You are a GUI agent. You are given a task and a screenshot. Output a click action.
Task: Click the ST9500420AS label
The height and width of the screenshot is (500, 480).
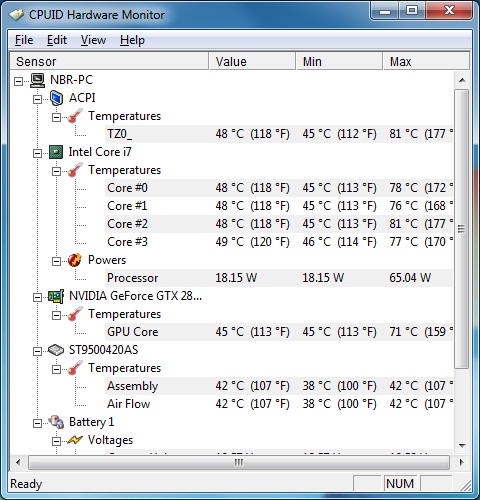pyautogui.click(x=103, y=350)
